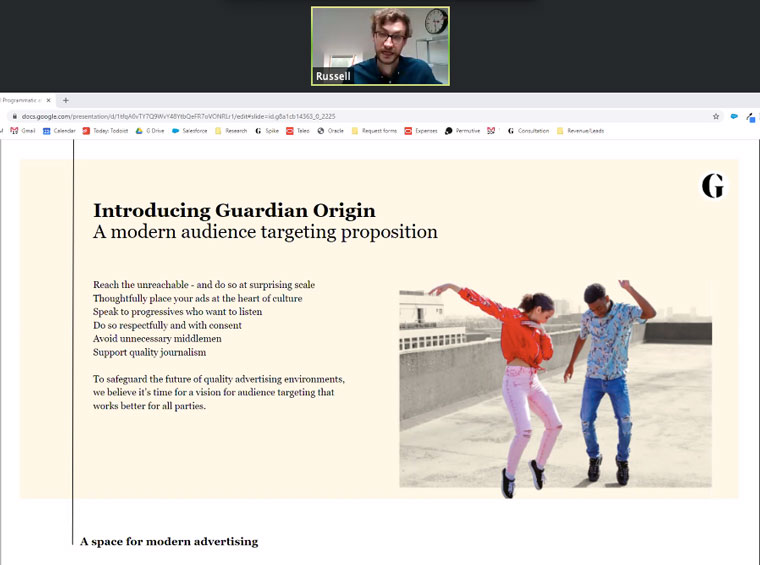Bookmark this page with the star icon
This screenshot has height=565, width=760.
pos(716,116)
